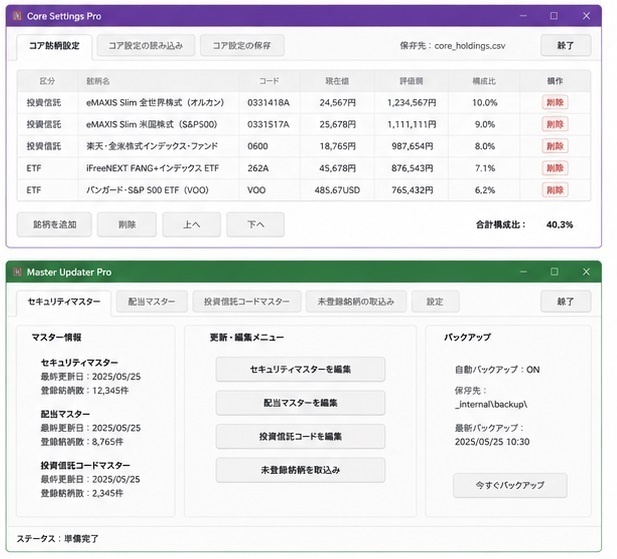
Task: Delete the iFreeNEXT FANG+ ETF row
Action: [x=555, y=168]
